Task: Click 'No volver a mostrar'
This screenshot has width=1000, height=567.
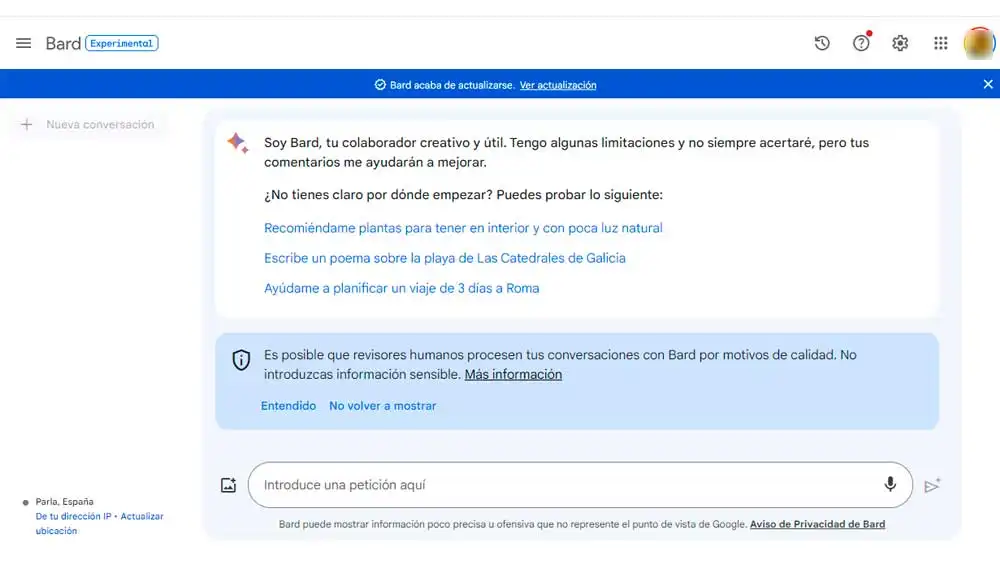Action: (382, 406)
